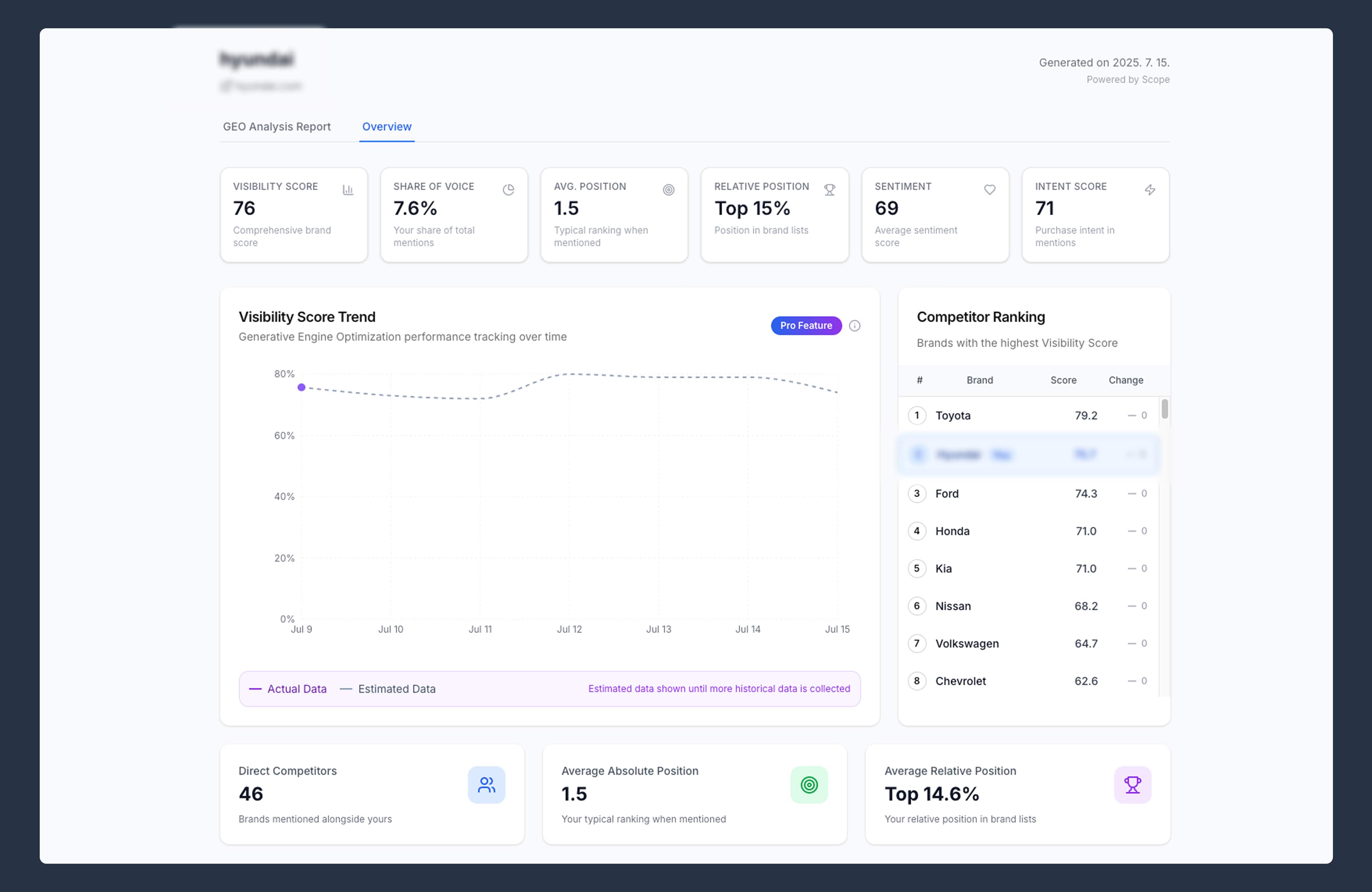Click the trophy icon in Relative Position card
The width and height of the screenshot is (1372, 892).
click(829, 190)
